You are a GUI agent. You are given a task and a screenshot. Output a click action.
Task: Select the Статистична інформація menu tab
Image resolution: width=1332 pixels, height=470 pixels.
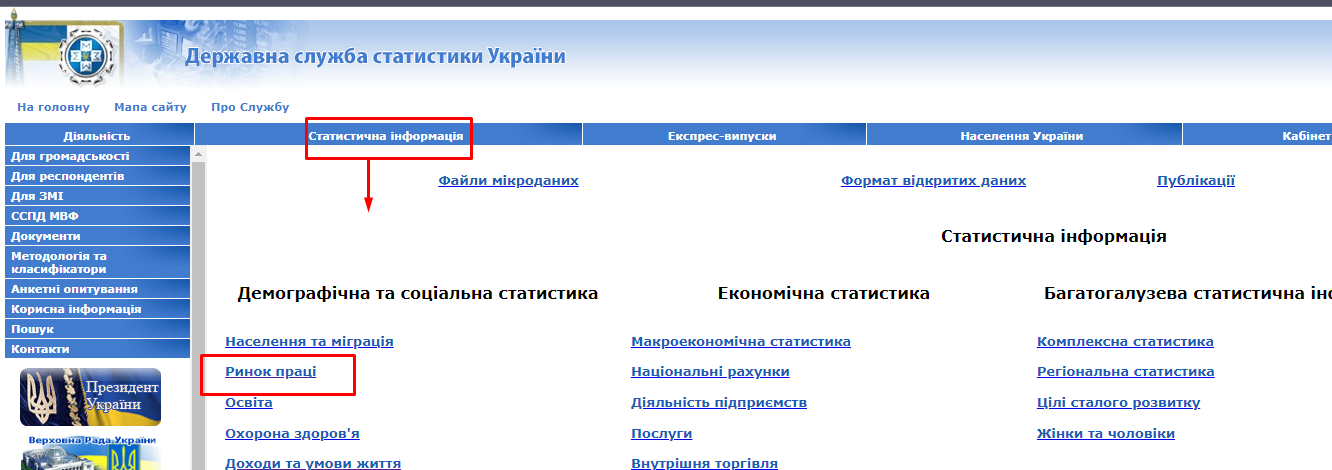[x=385, y=136]
